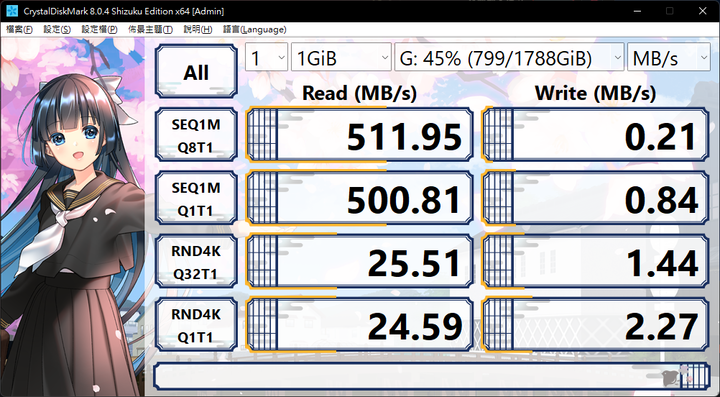This screenshot has width=720, height=397.
Task: Select the 24.59 read result
Action: point(360,325)
